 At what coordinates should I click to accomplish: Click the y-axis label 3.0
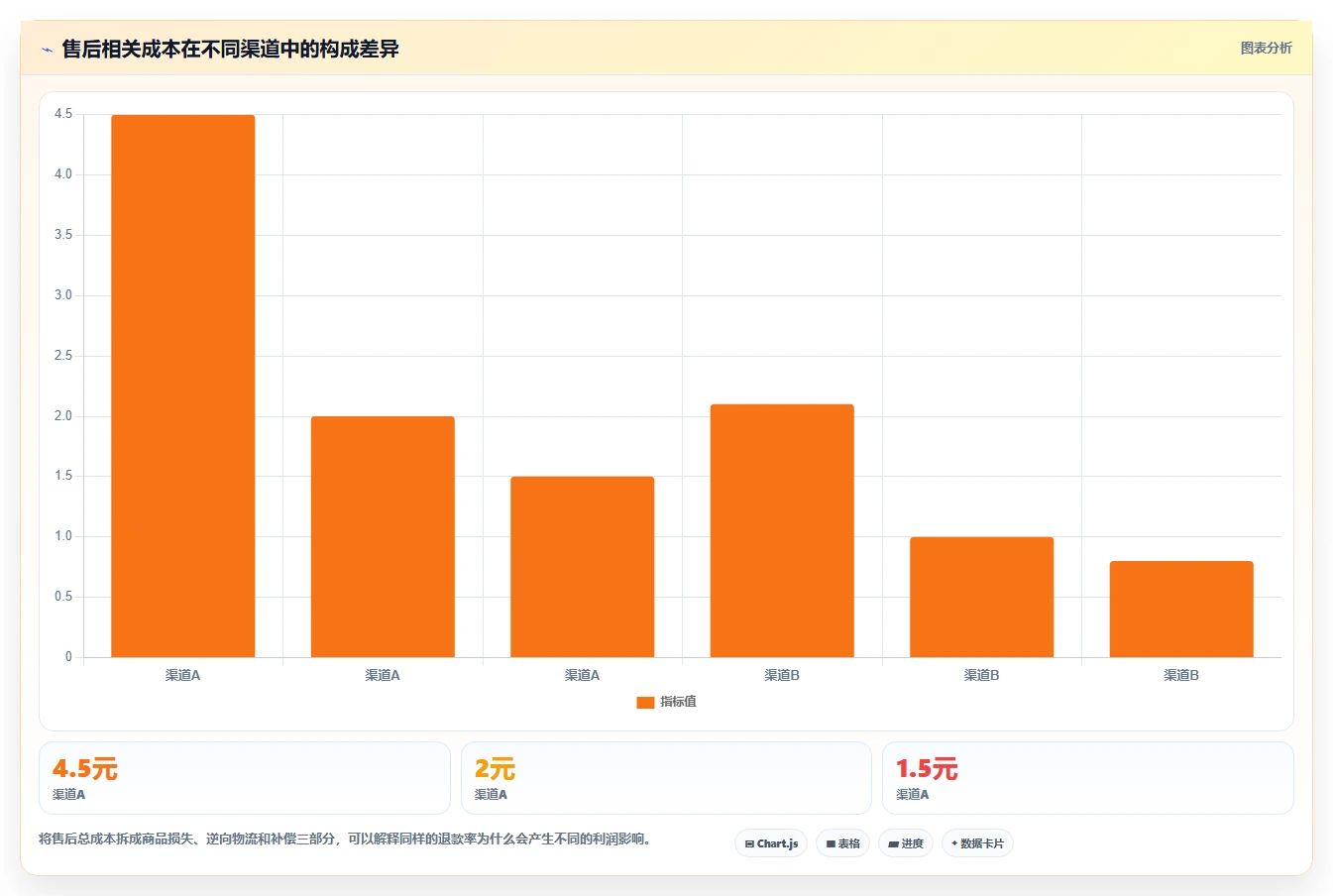[63, 295]
